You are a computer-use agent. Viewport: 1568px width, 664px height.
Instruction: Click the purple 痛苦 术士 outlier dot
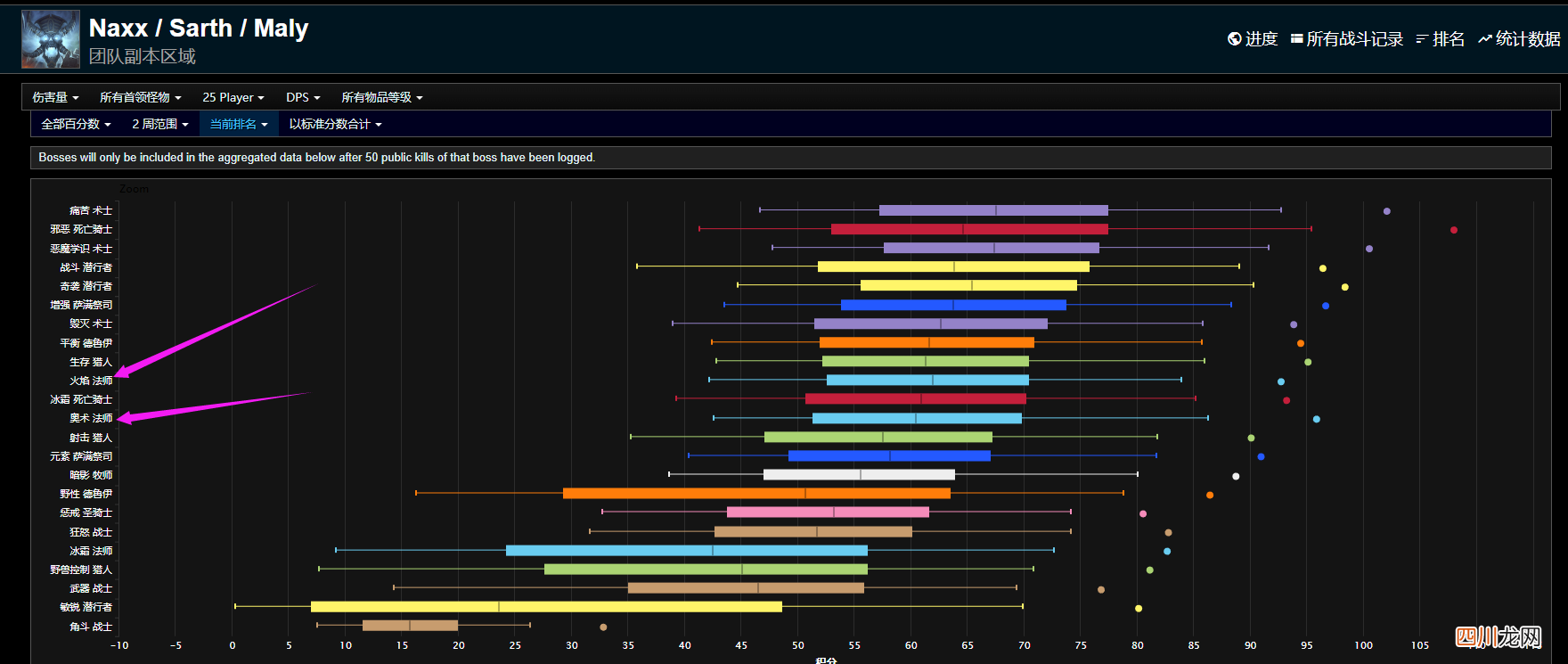coord(1386,211)
